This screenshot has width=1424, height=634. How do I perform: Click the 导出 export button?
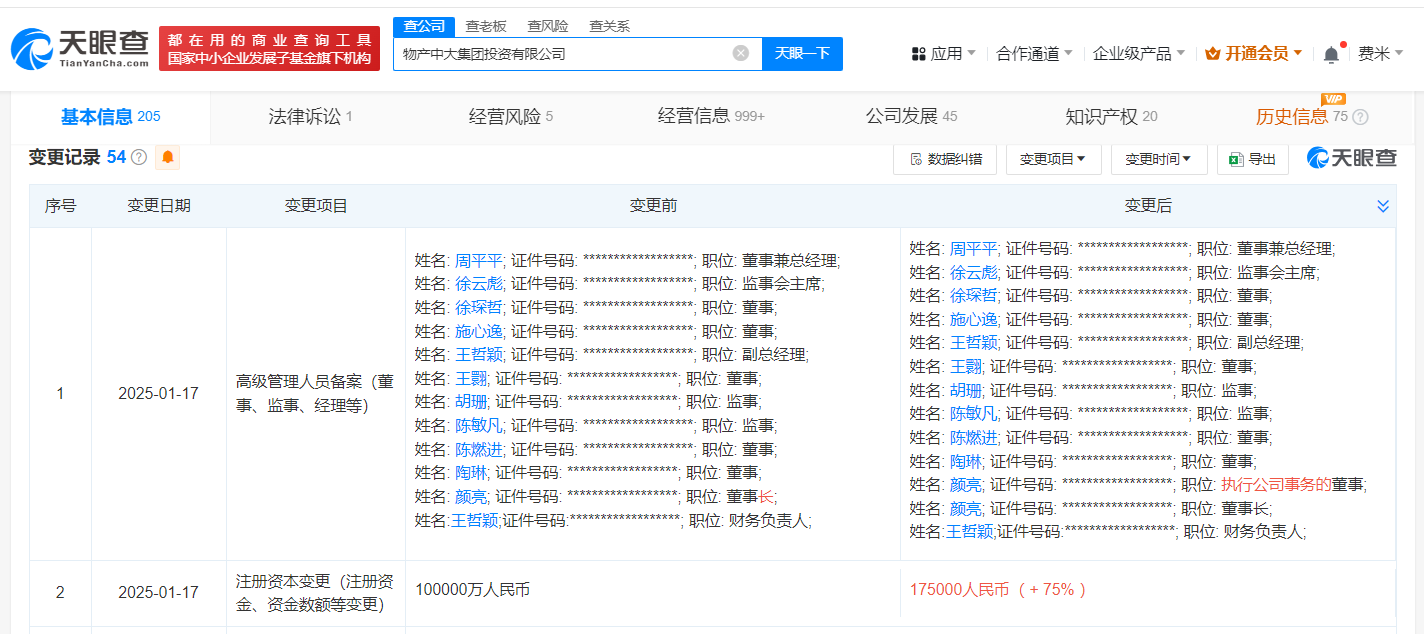point(1253,159)
